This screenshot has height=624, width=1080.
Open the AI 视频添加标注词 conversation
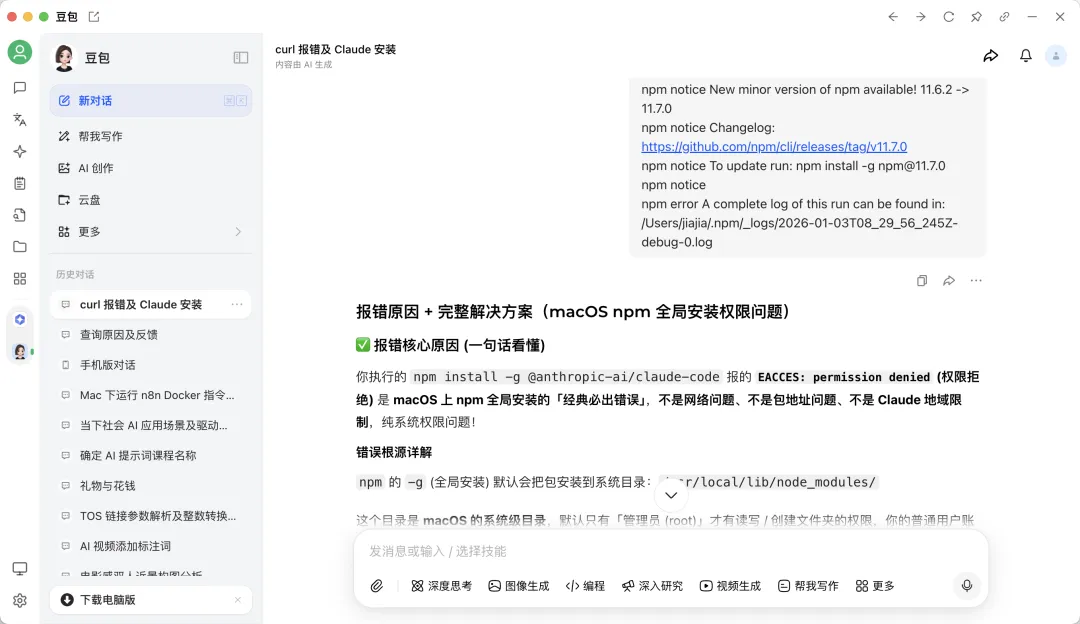click(151, 546)
